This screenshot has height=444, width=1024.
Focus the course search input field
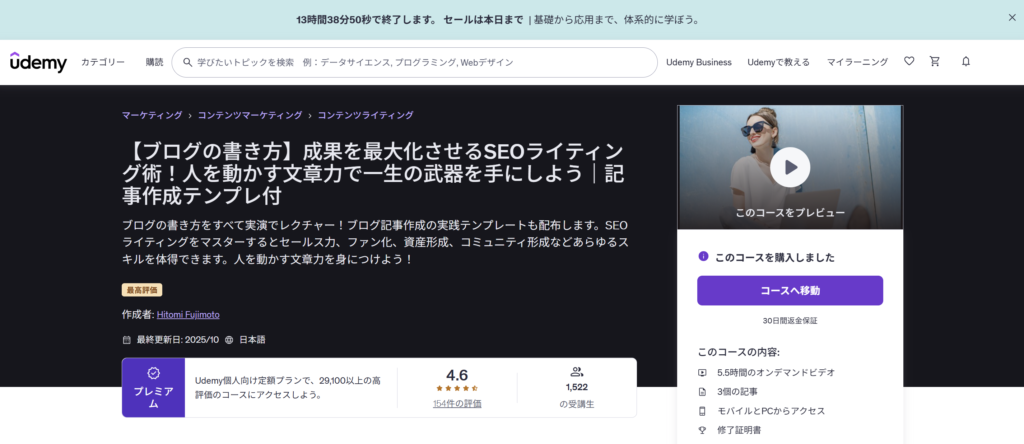pyautogui.click(x=414, y=62)
